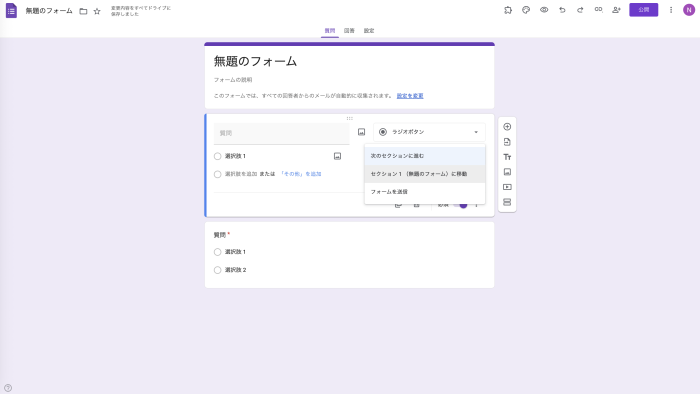Click the move-to-folder icon
This screenshot has width=700, height=394.
[x=83, y=11]
